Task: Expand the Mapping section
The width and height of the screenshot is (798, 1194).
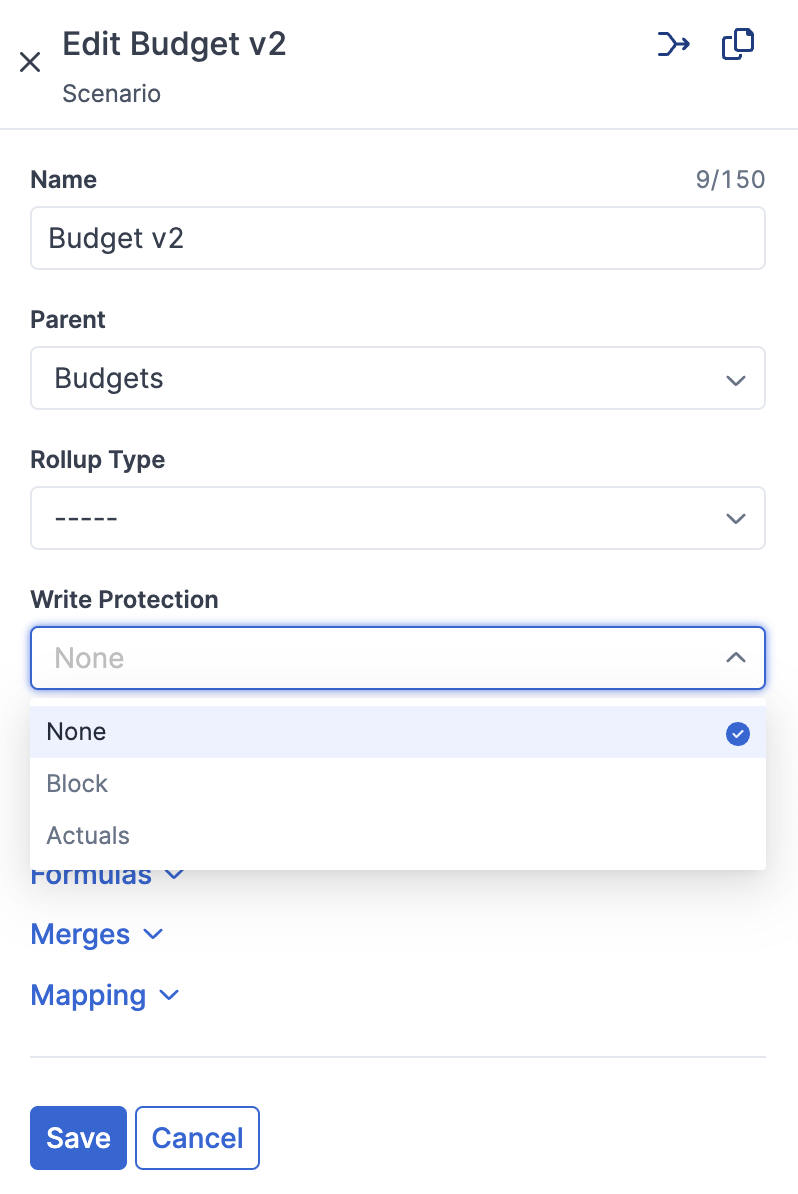Action: 105,995
